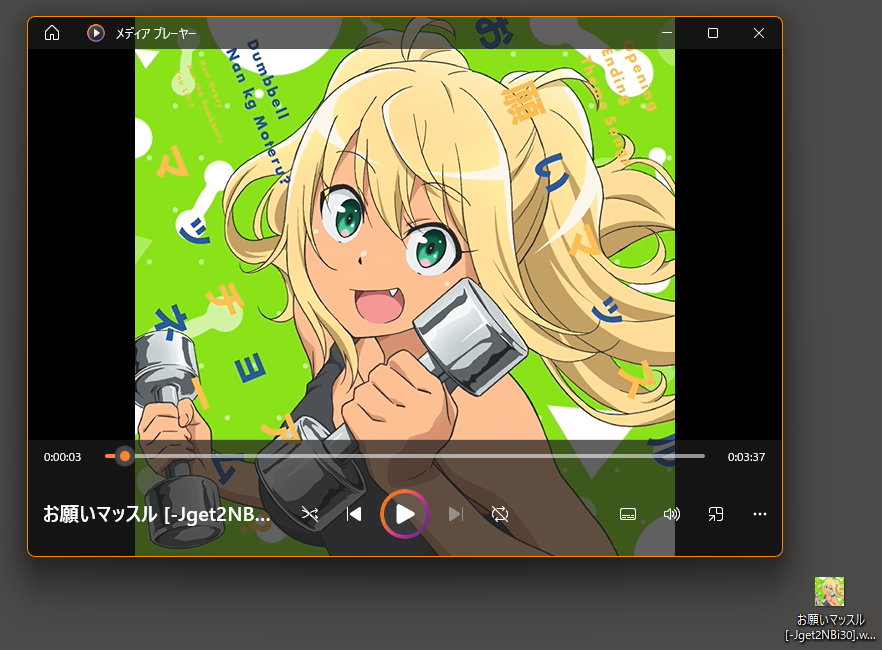
Task: Click the middle of the seek bar
Action: click(x=405, y=456)
